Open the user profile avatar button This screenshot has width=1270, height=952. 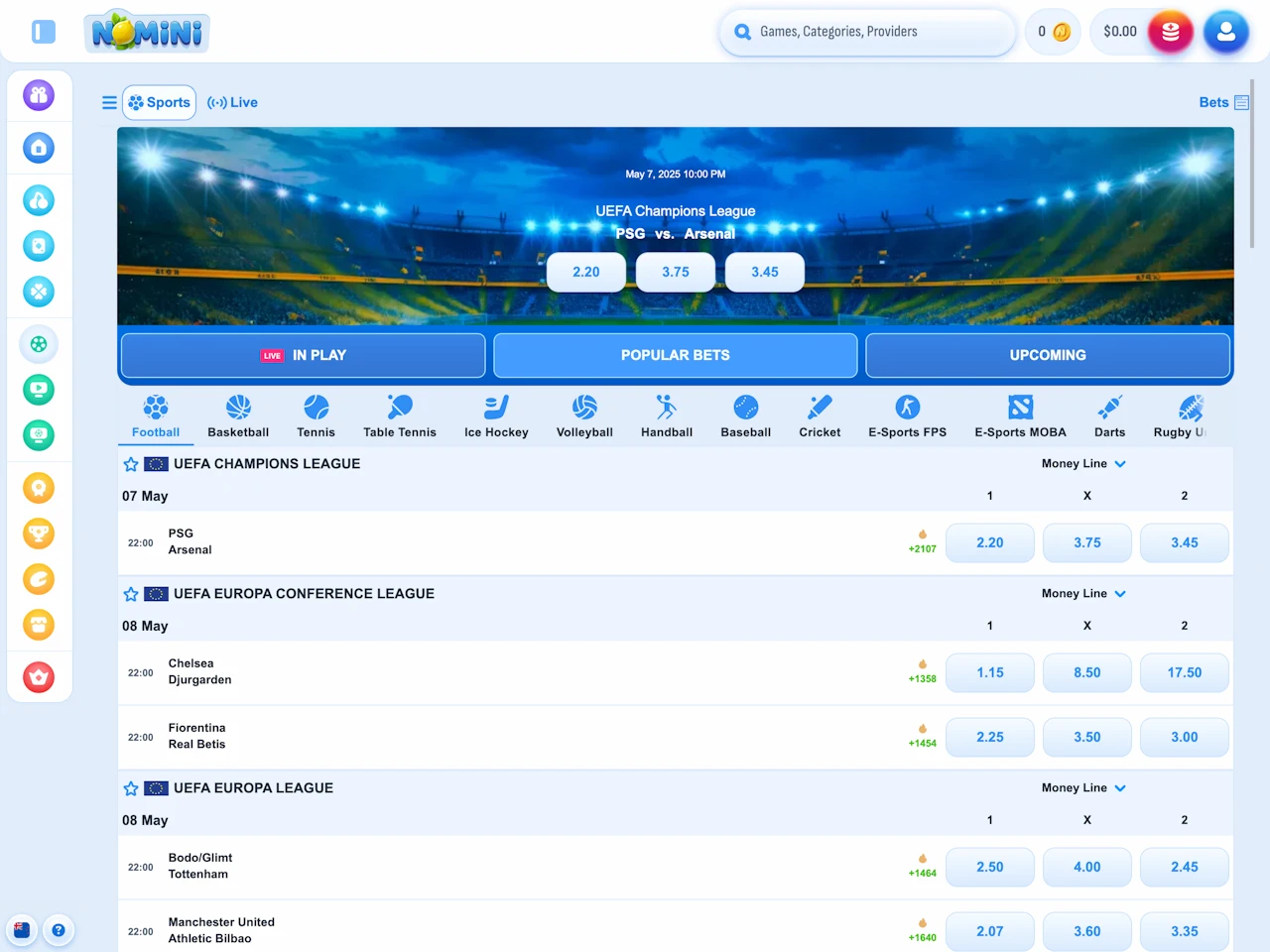coord(1226,32)
